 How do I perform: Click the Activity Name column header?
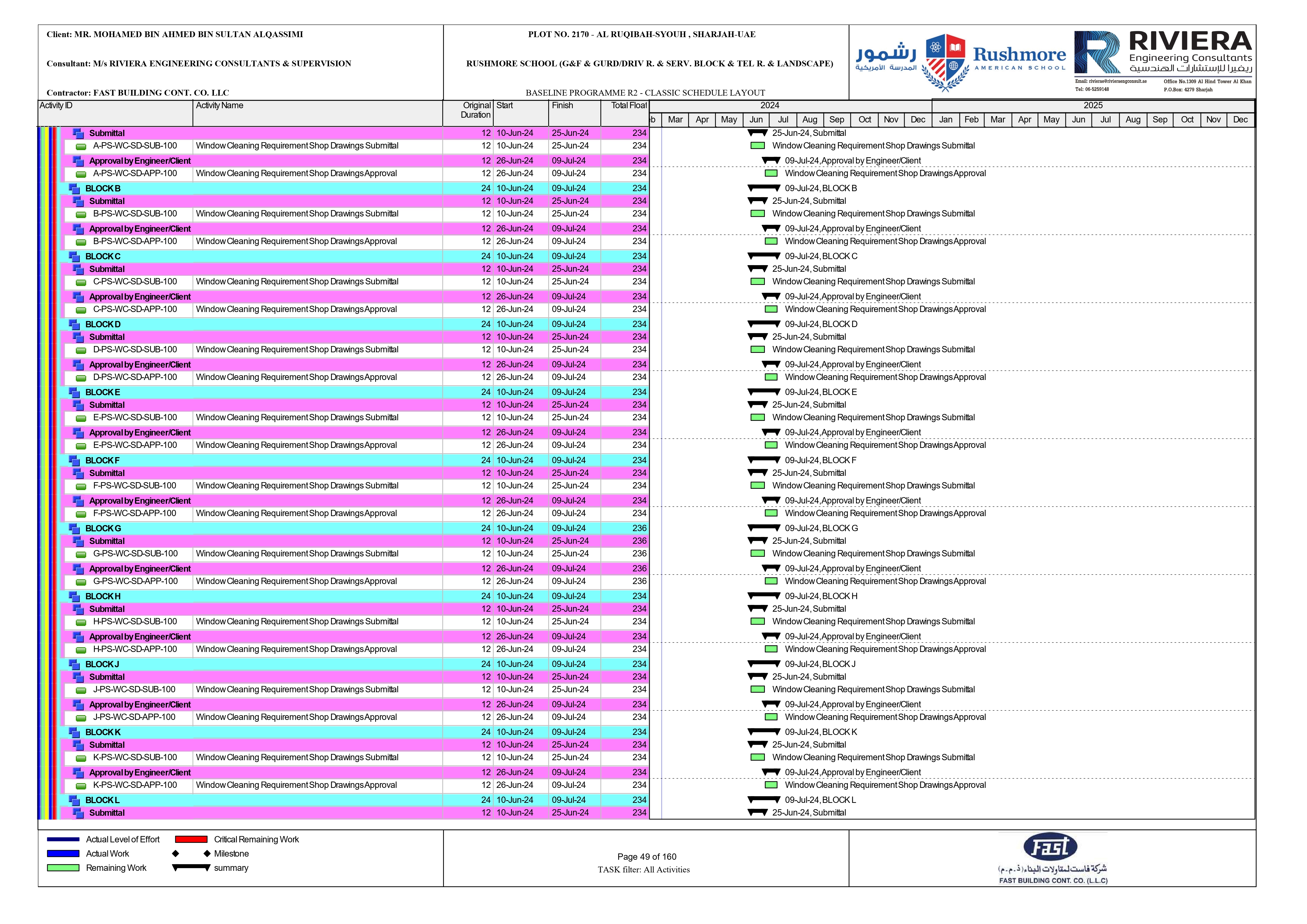(x=318, y=113)
